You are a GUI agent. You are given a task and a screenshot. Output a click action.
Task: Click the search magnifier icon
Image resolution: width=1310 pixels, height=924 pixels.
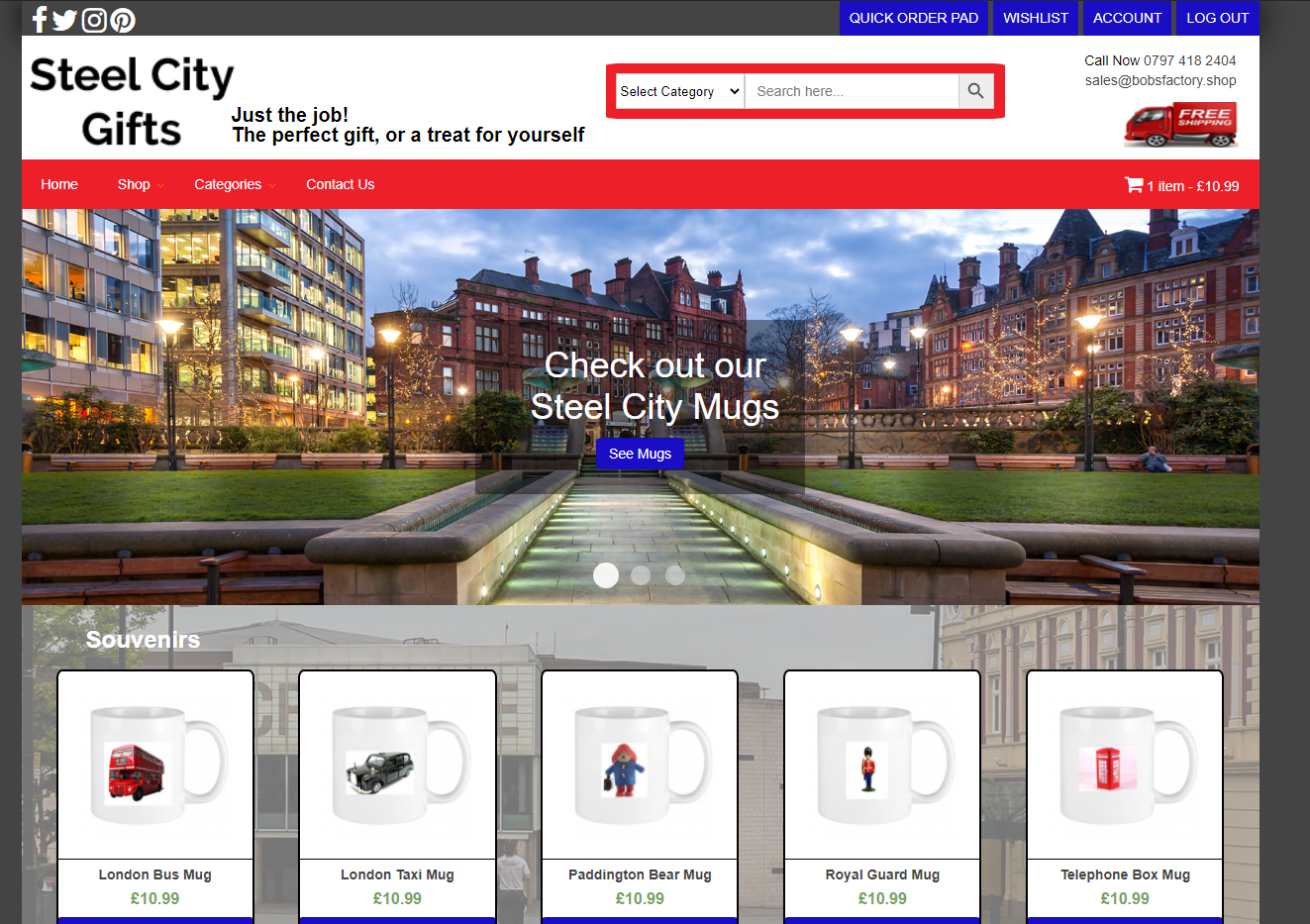[975, 90]
